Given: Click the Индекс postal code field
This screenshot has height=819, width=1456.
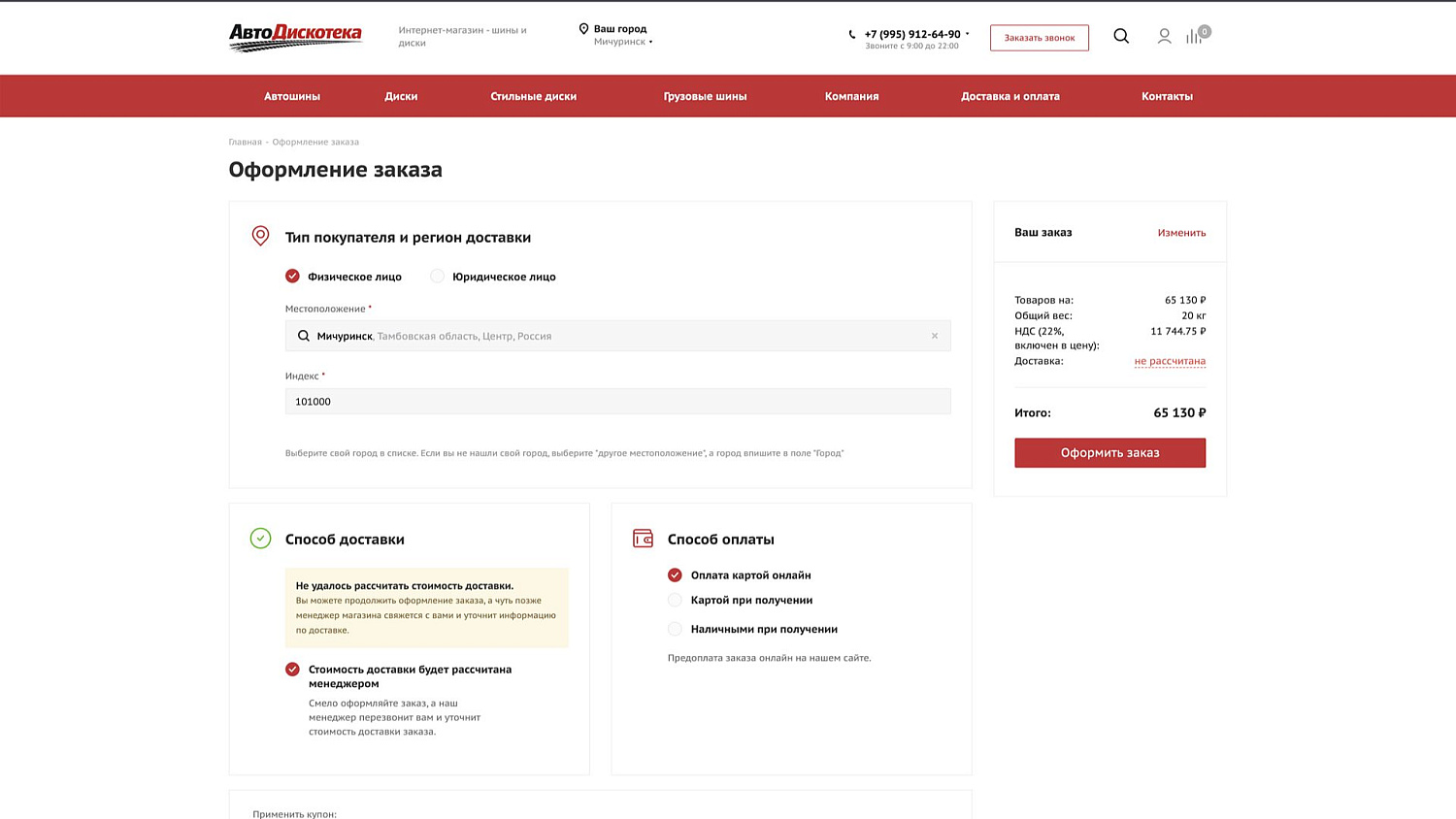Looking at the screenshot, I should coord(617,402).
